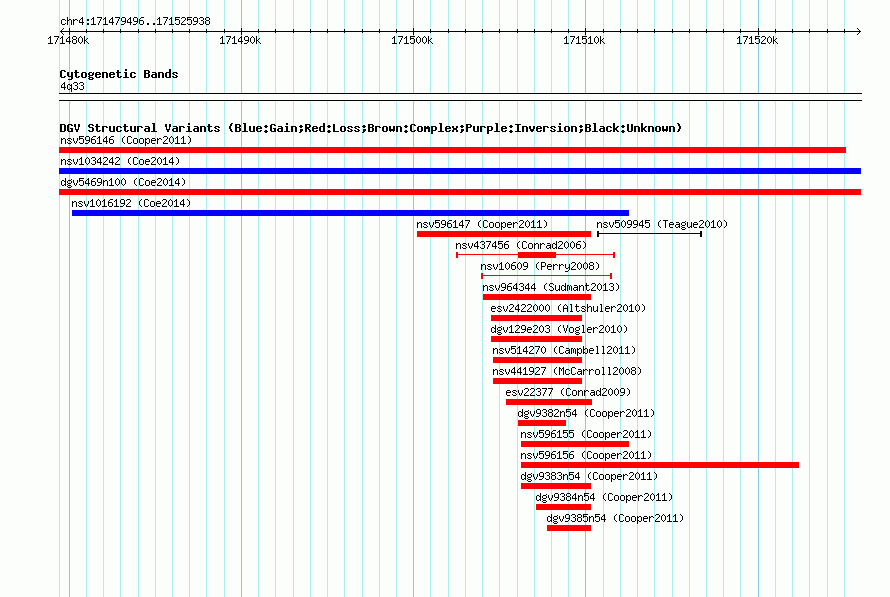Open the nsv596147 (Cooper2011) label
The image size is (890, 597).
pyautogui.click(x=482, y=224)
